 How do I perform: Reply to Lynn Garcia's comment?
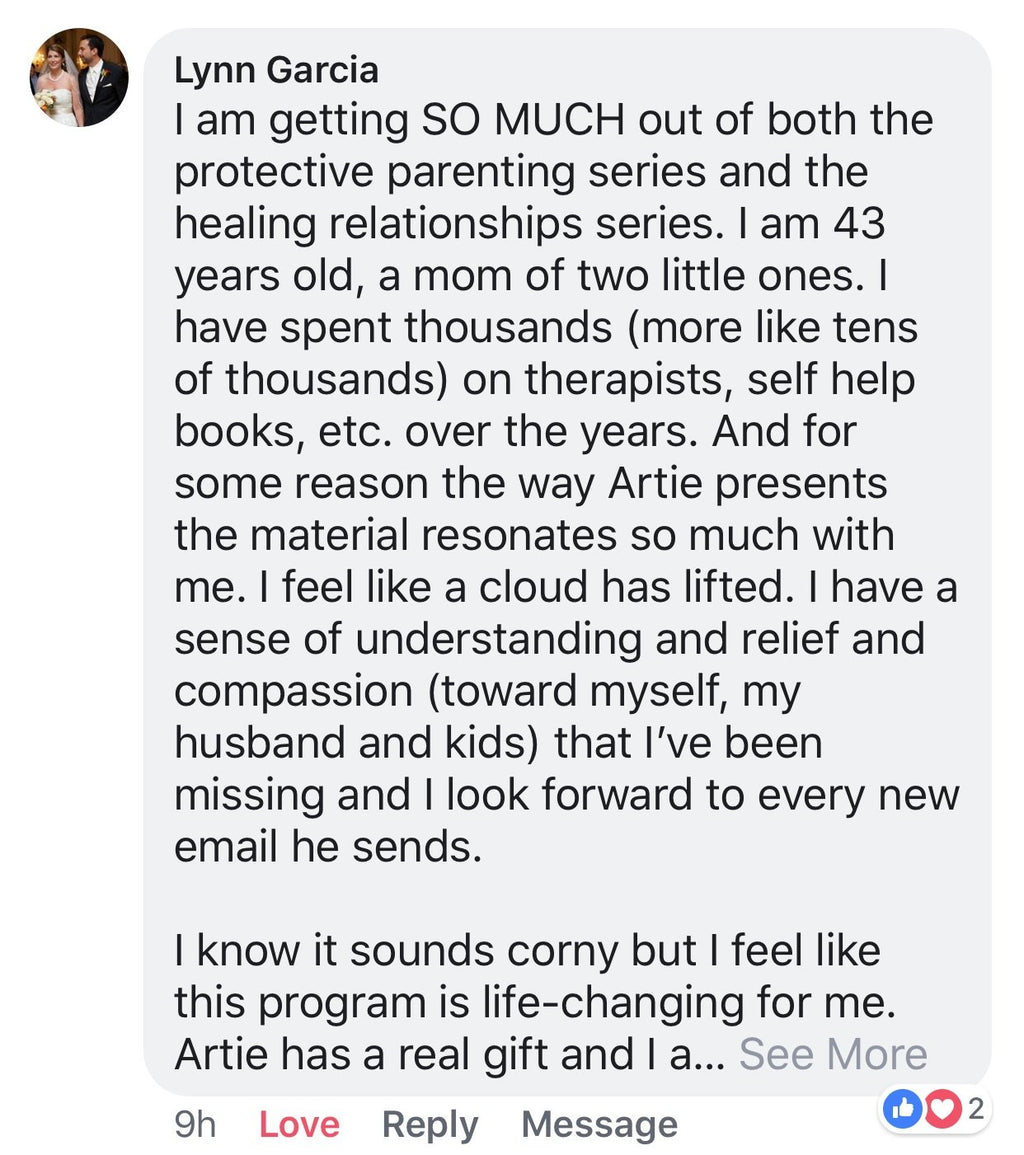430,1124
